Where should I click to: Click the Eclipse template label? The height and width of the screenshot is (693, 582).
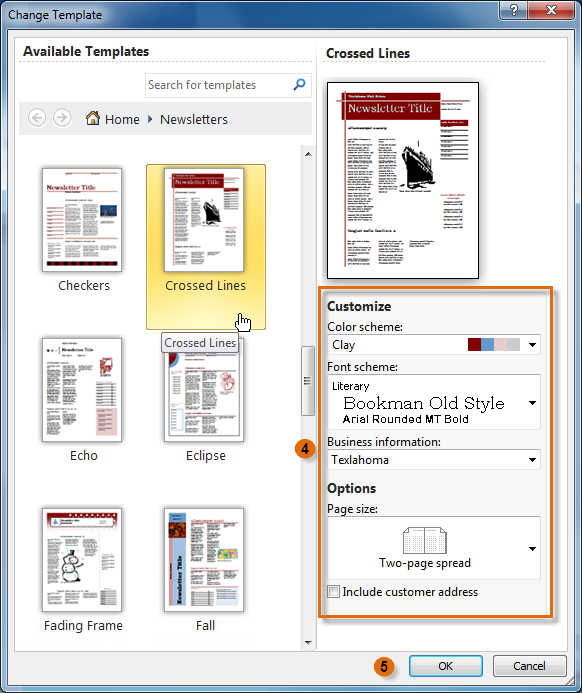tap(205, 456)
